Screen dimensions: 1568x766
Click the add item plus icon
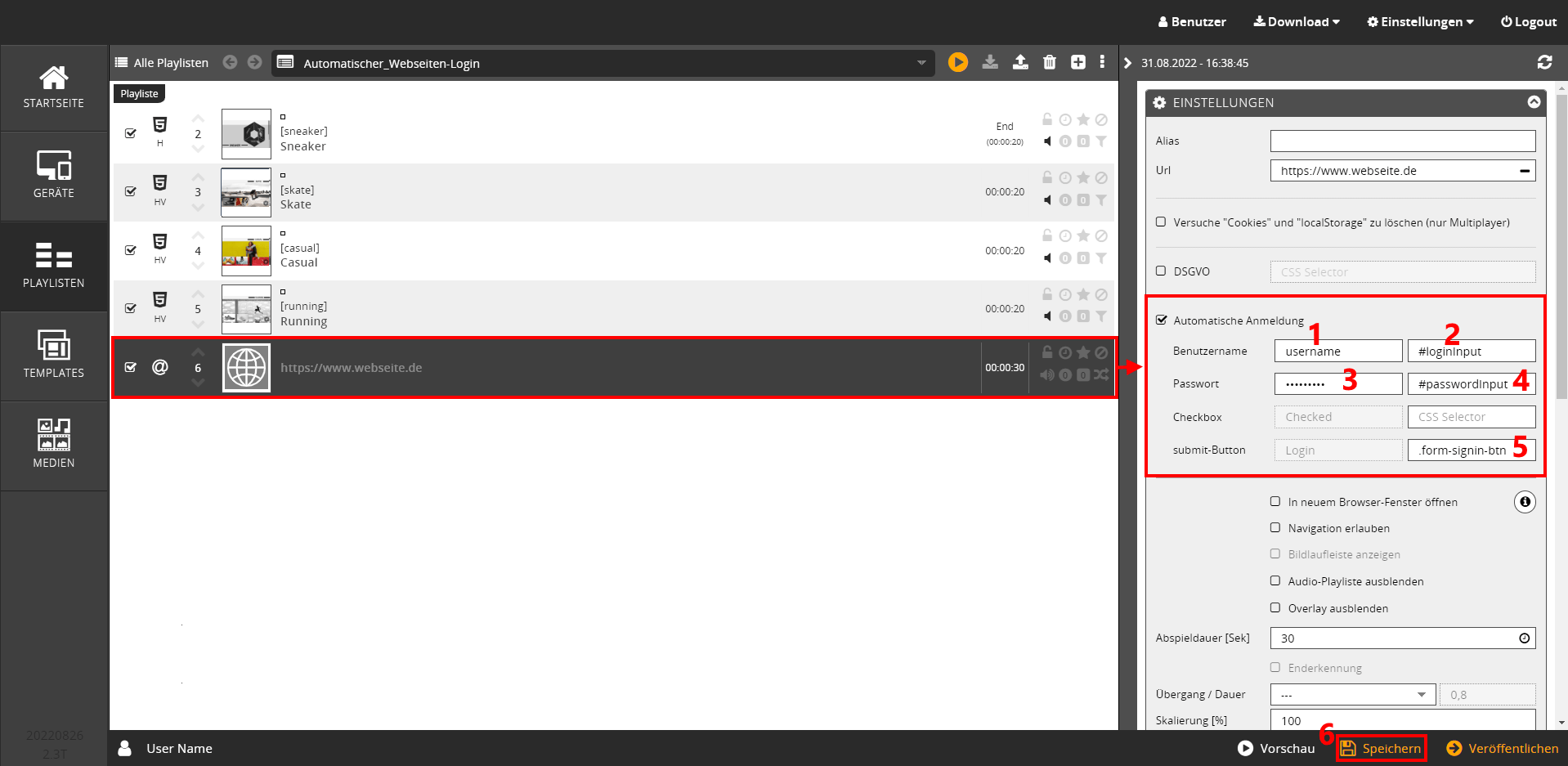(1078, 62)
